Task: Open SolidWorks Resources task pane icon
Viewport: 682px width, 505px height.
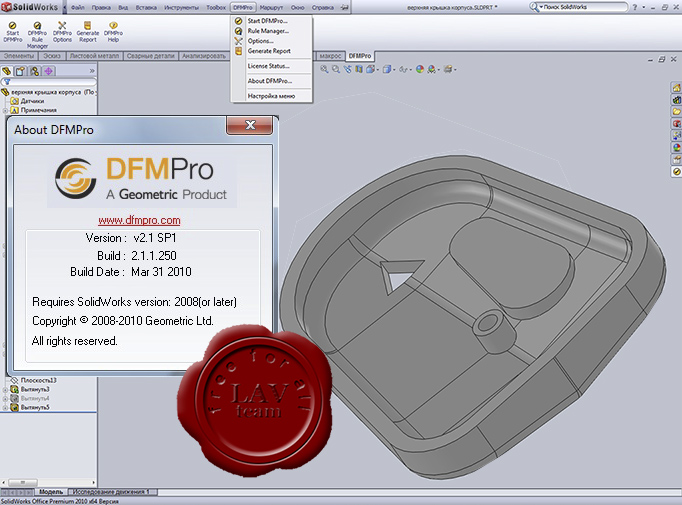Action: click(x=676, y=88)
